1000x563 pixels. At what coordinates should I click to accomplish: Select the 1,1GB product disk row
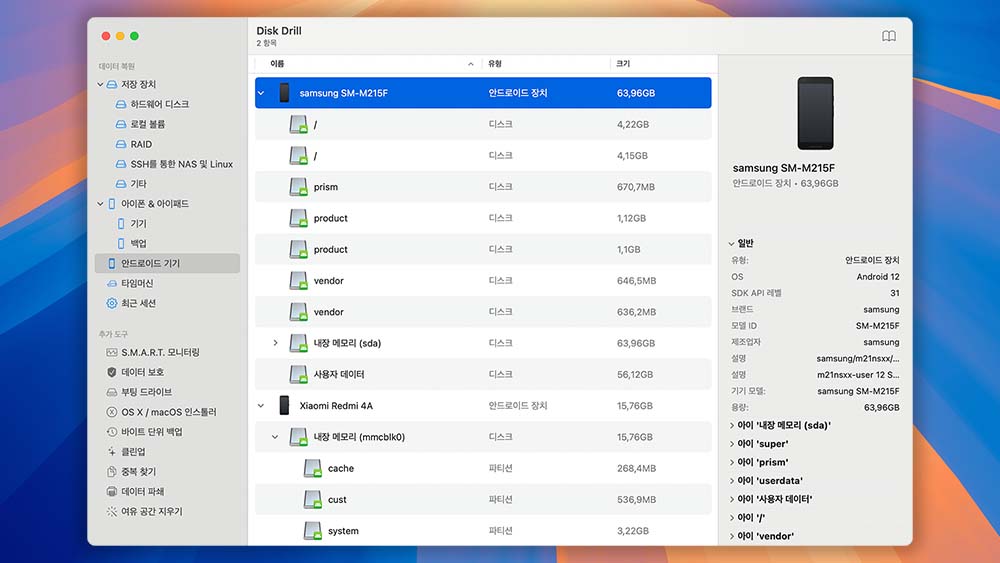[x=483, y=249]
